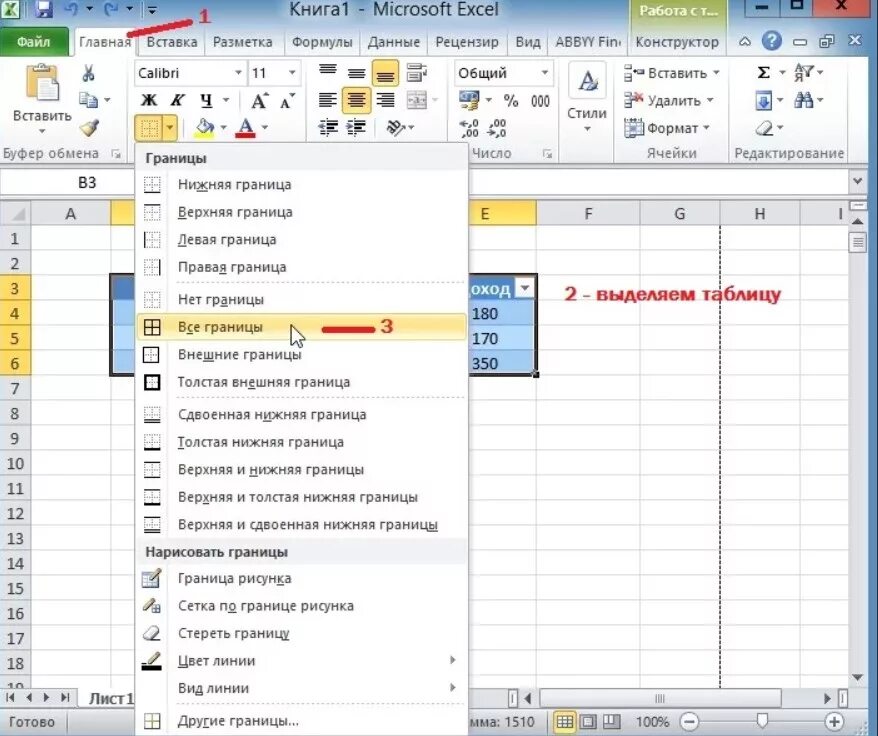This screenshot has height=736, width=878.
Task: Click the horizontal scrollbar
Action: 660,698
